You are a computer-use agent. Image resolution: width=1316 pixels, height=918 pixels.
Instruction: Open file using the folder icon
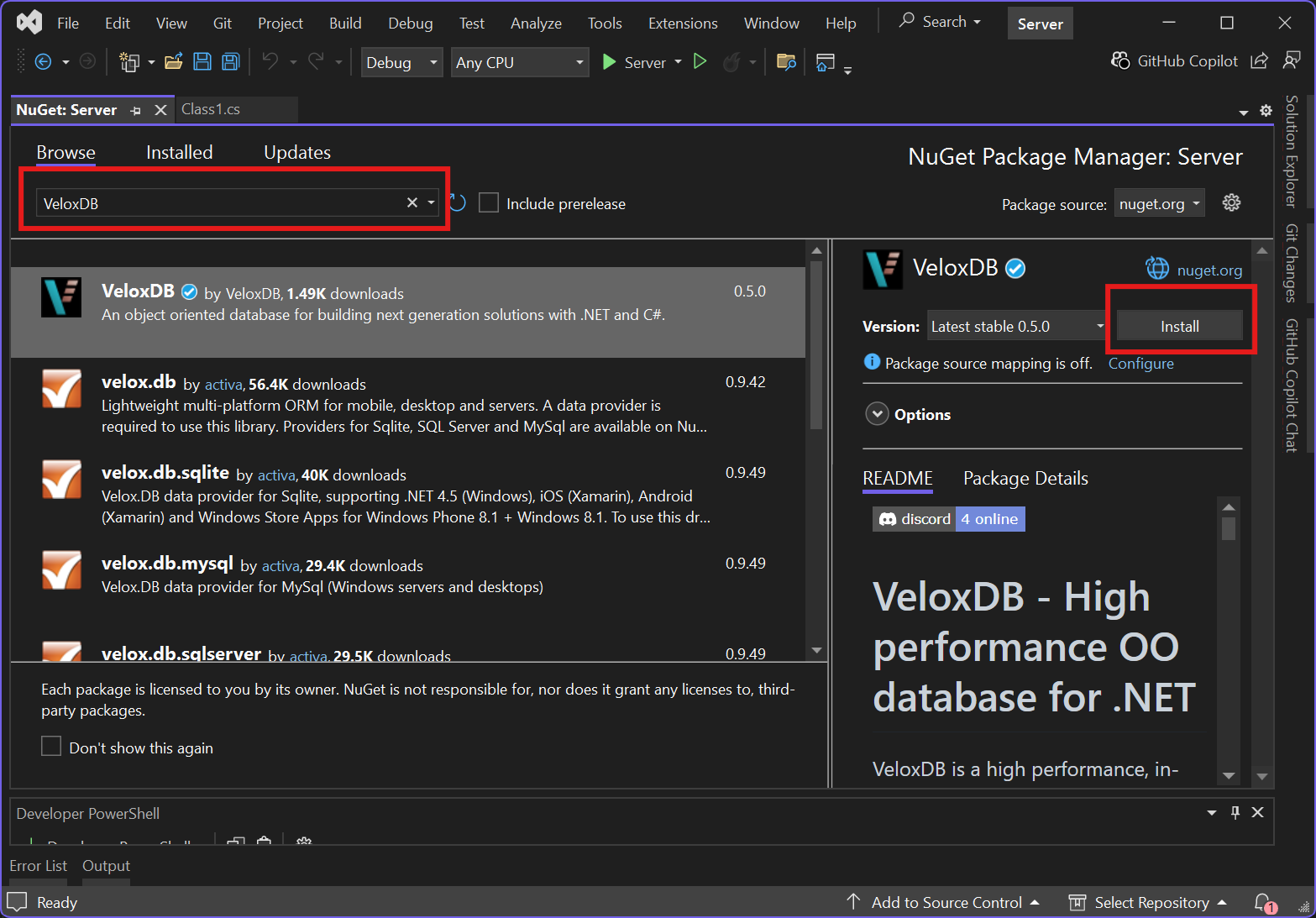pyautogui.click(x=174, y=61)
